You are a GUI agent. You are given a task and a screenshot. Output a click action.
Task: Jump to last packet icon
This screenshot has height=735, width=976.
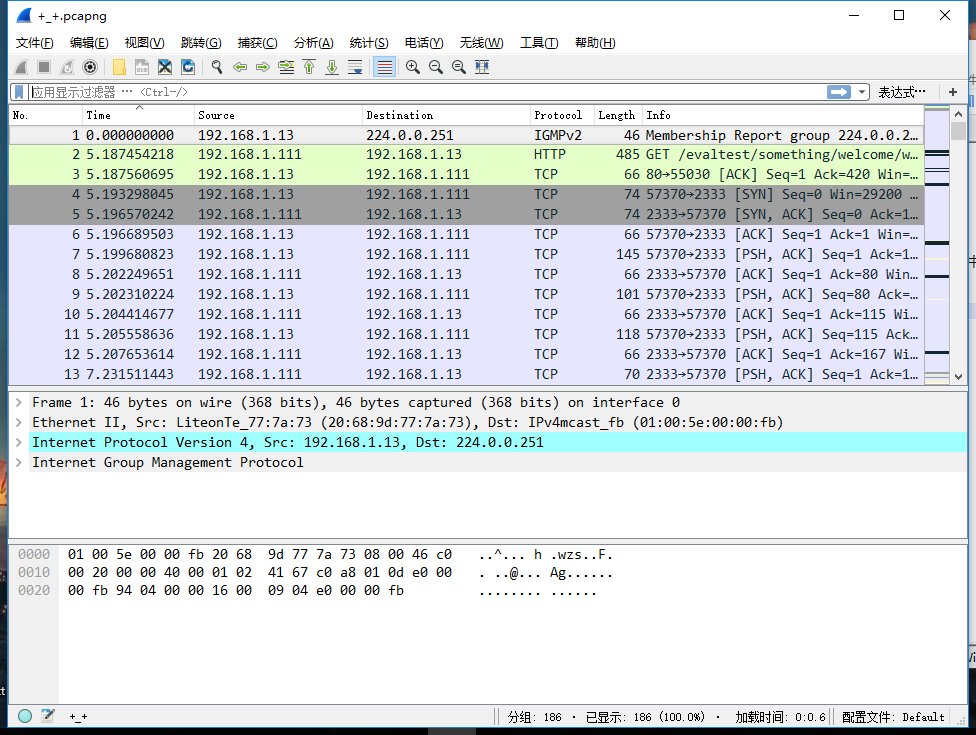(332, 67)
